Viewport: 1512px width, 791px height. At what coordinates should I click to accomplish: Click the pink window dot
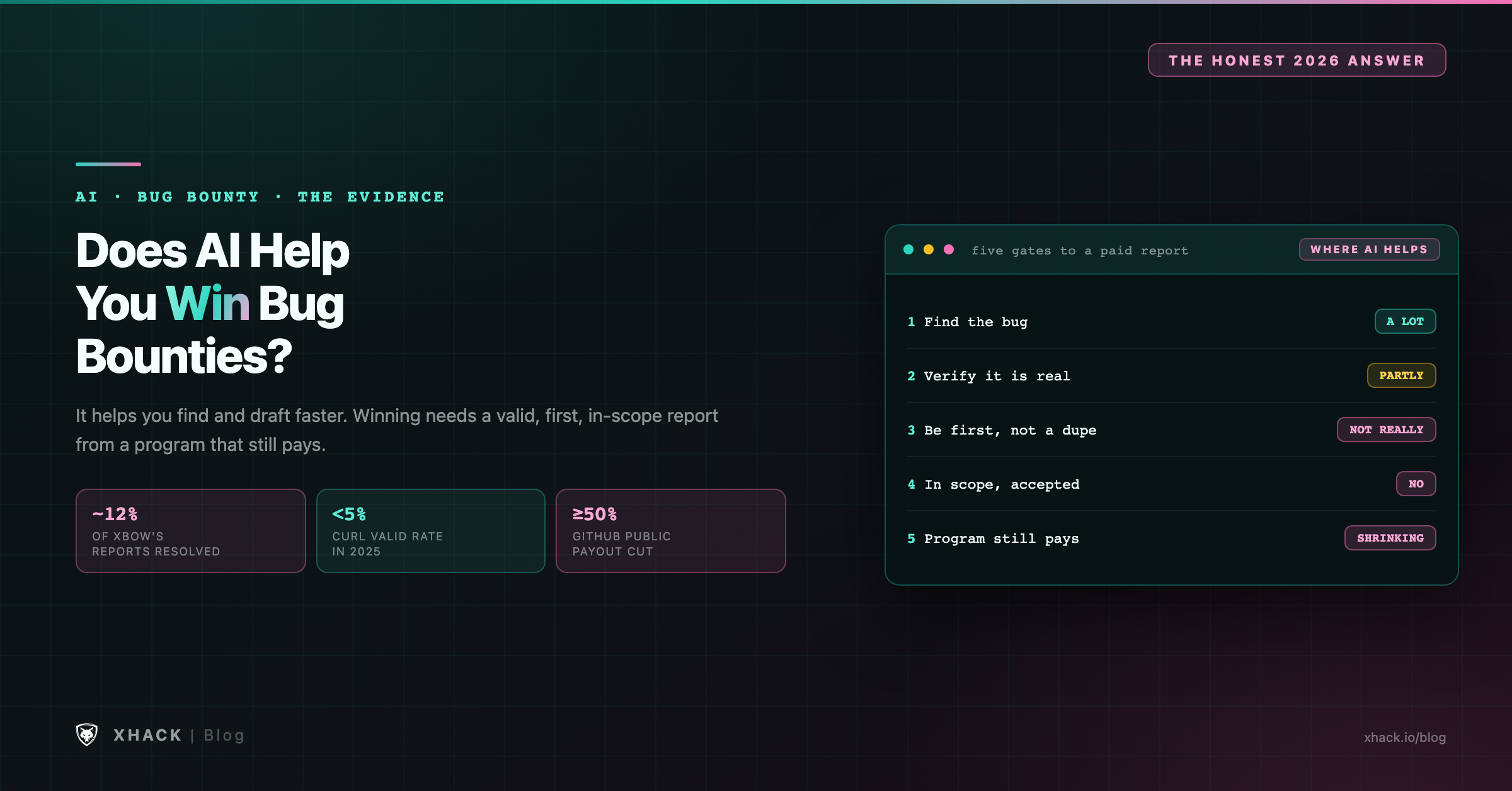pos(949,249)
